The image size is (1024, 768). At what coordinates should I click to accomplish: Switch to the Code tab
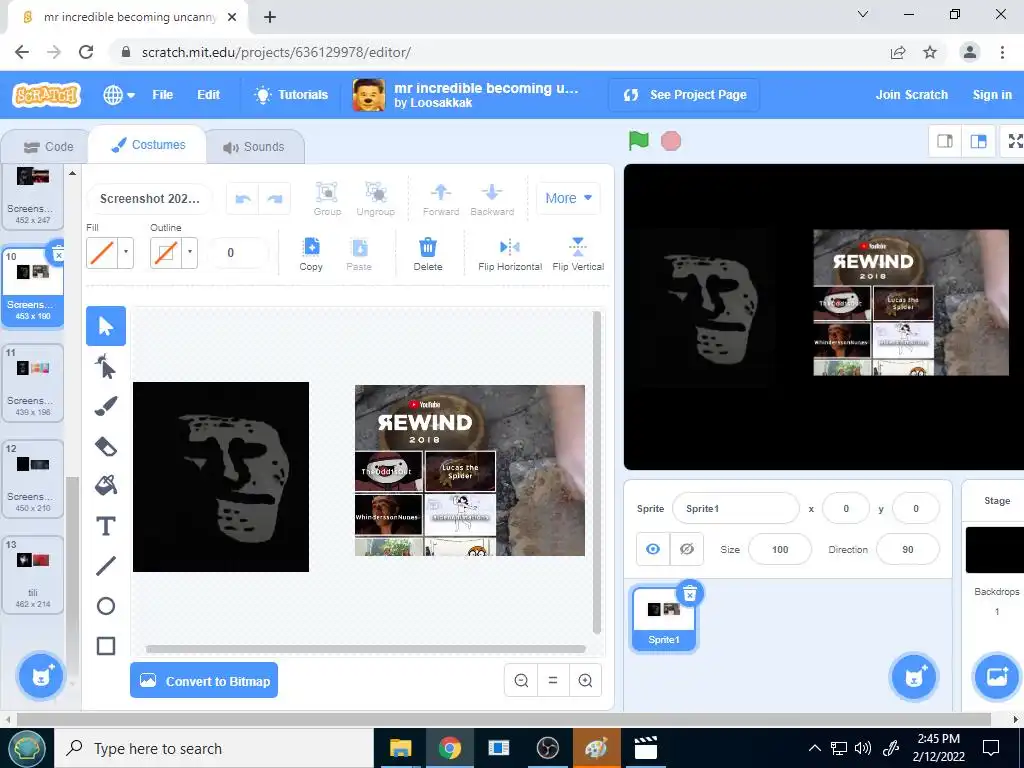tap(48, 147)
